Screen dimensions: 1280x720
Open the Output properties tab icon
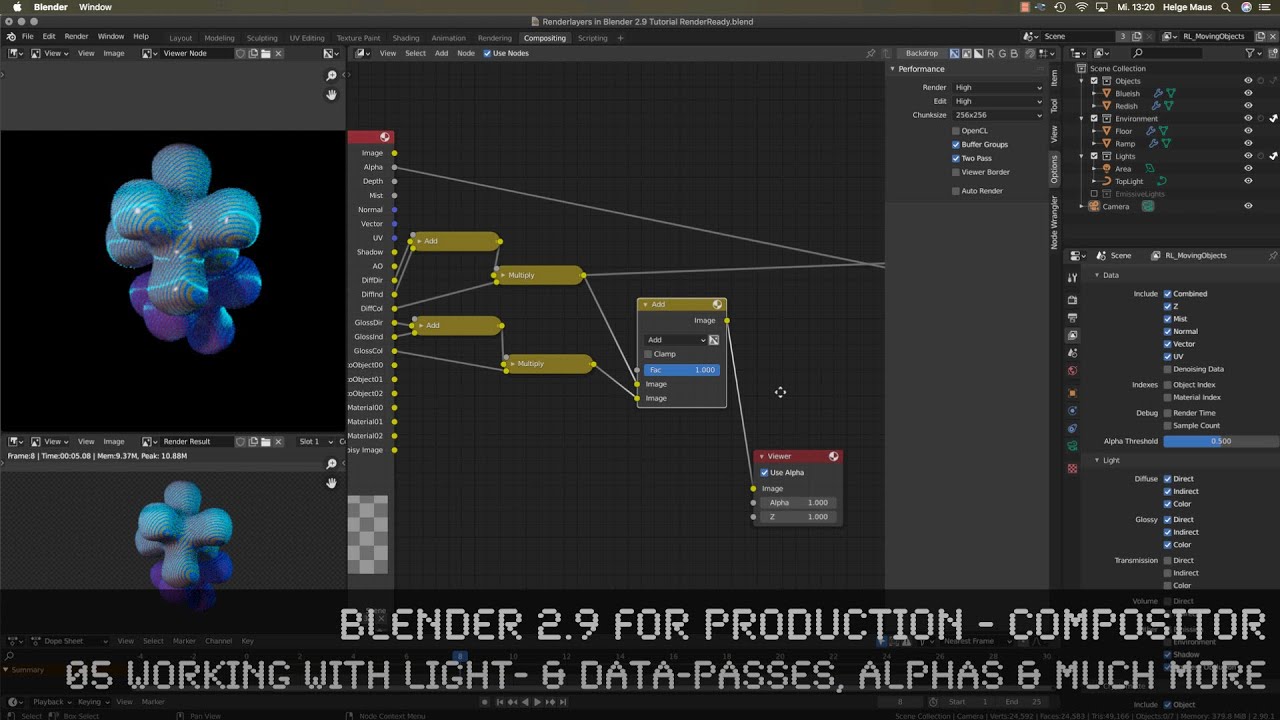(1072, 318)
